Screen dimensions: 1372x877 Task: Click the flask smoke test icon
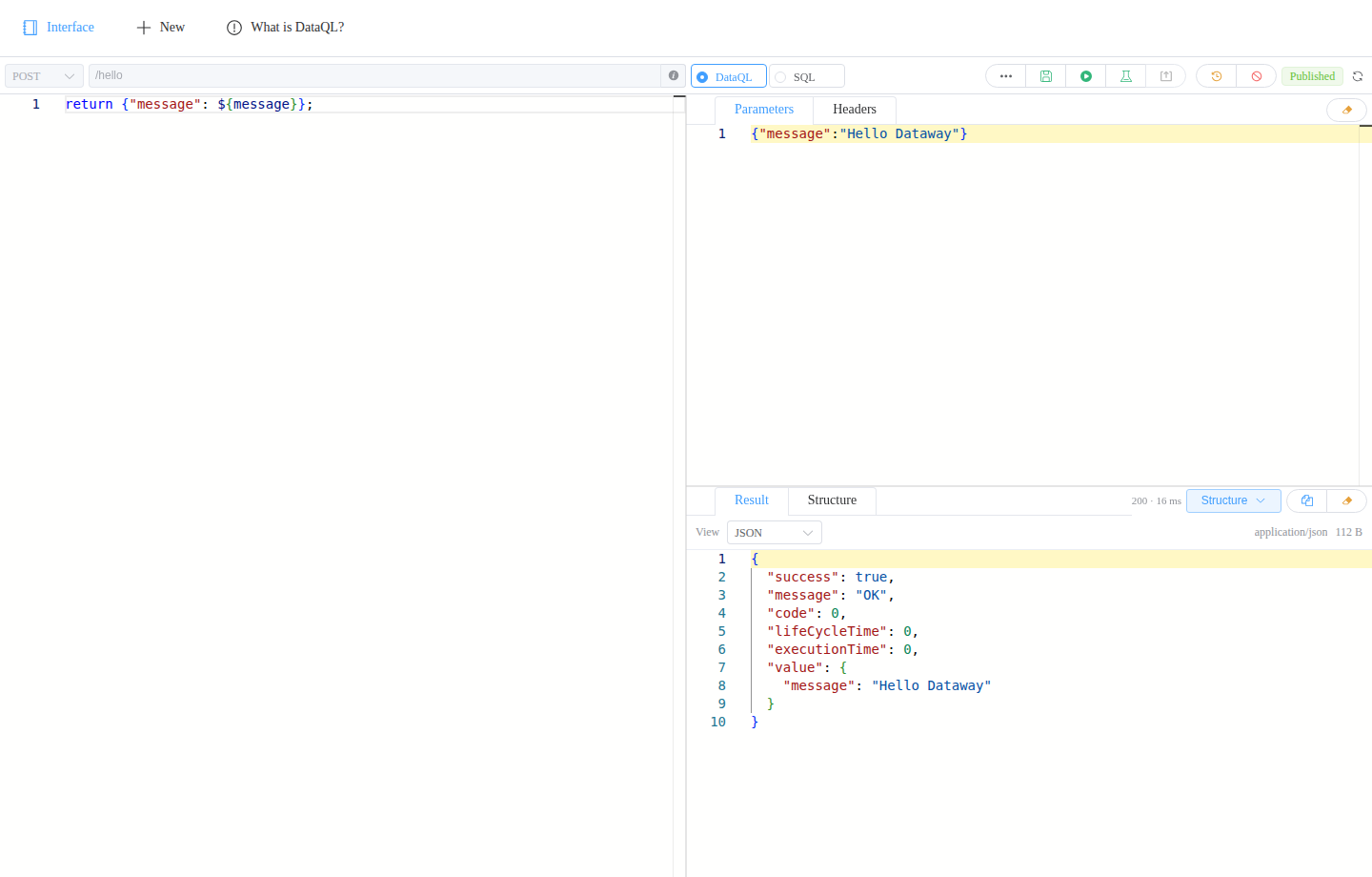(1125, 76)
